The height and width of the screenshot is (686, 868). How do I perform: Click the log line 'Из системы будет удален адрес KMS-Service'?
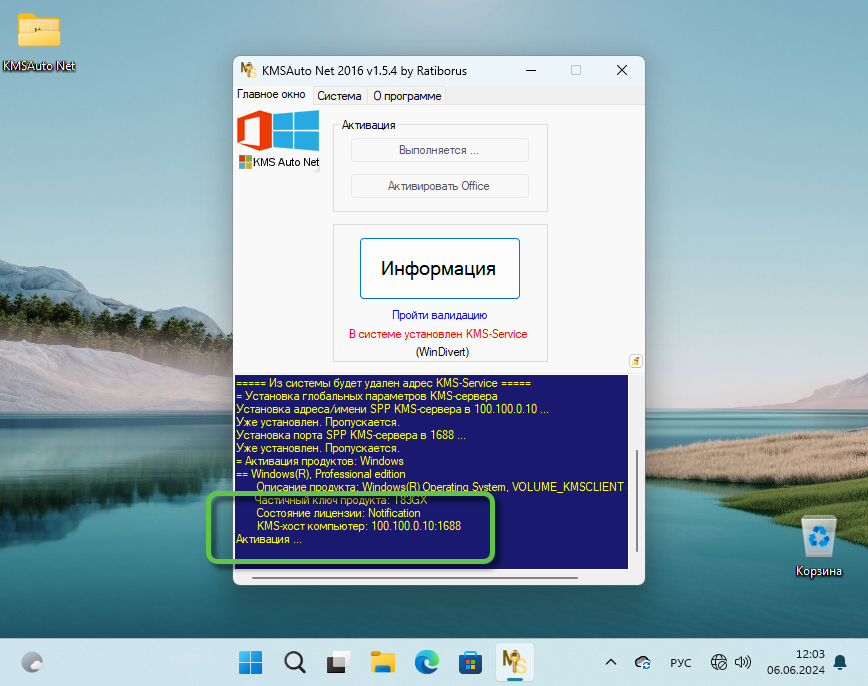click(x=383, y=383)
